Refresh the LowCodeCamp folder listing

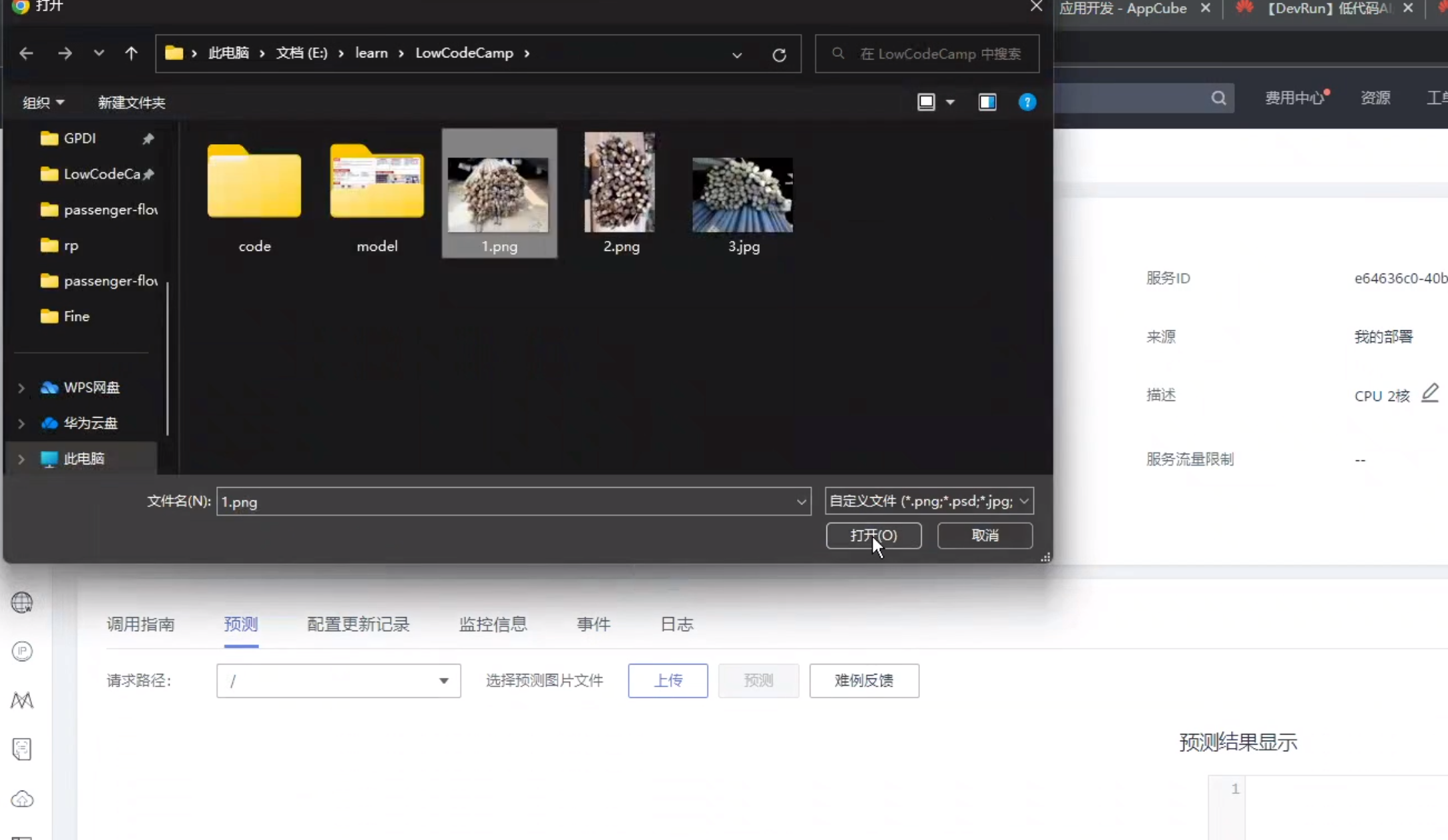pos(778,55)
